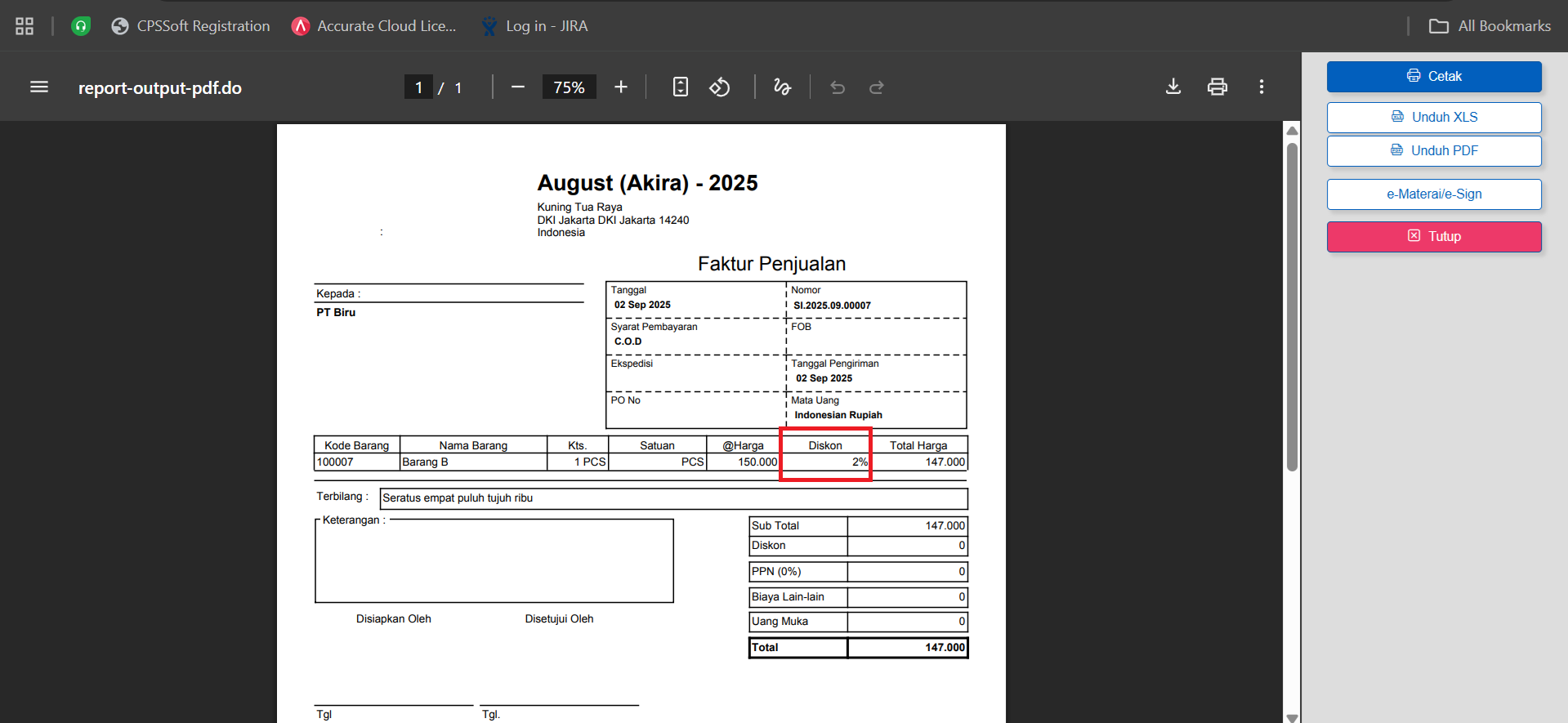1568x723 pixels.
Task: Open the PDF viewer more actions menu
Action: [1261, 87]
